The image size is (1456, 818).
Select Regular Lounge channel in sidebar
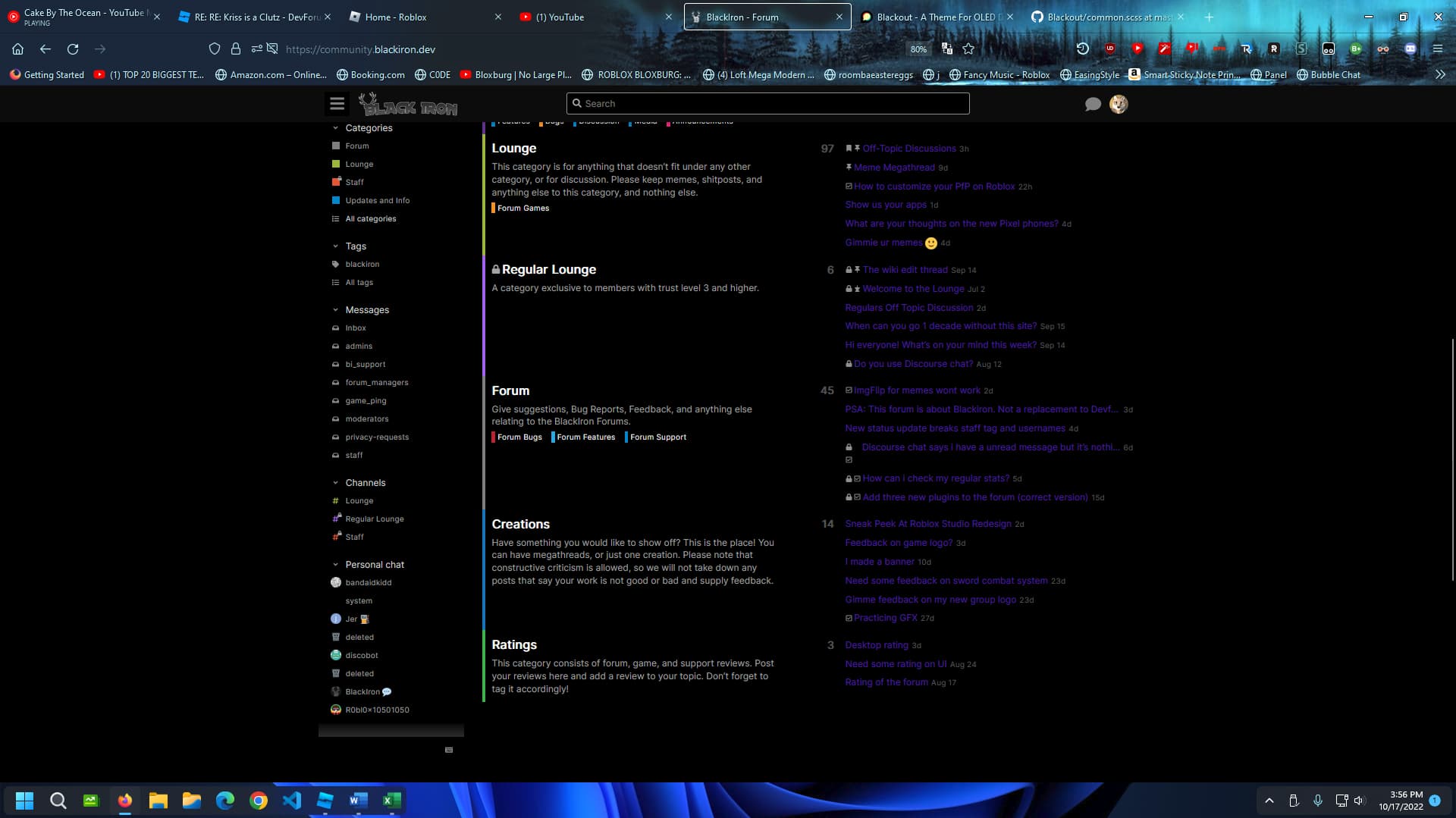375,519
